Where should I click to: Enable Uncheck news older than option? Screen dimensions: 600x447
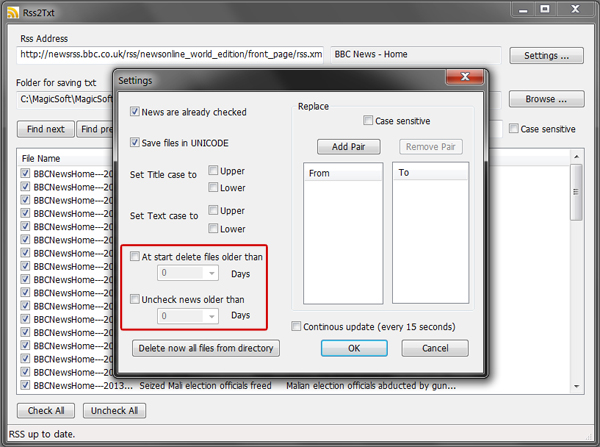click(135, 299)
